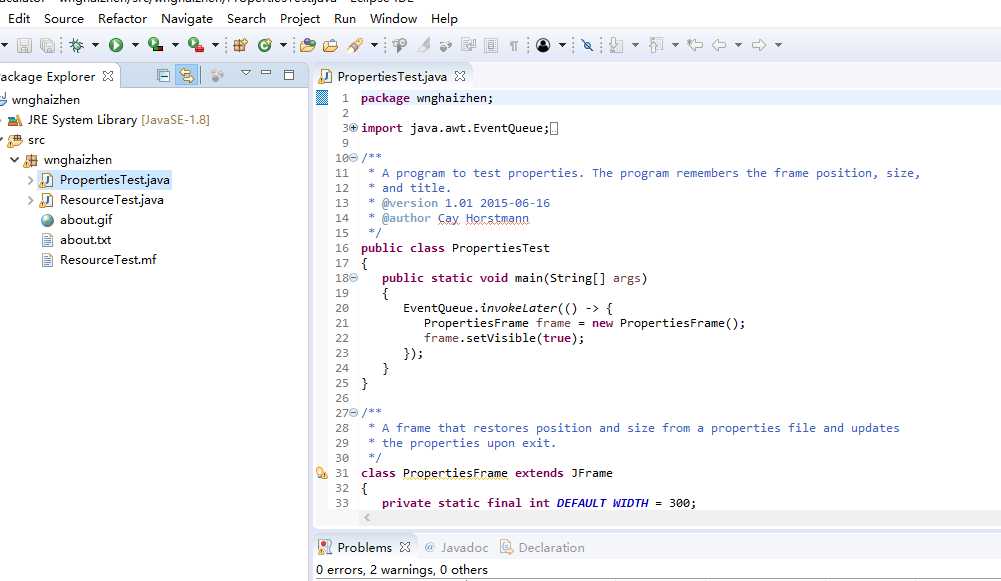Image resolution: width=1001 pixels, height=581 pixels.
Task: Toggle Mark Occurrences highlighter icon
Action: point(424,45)
